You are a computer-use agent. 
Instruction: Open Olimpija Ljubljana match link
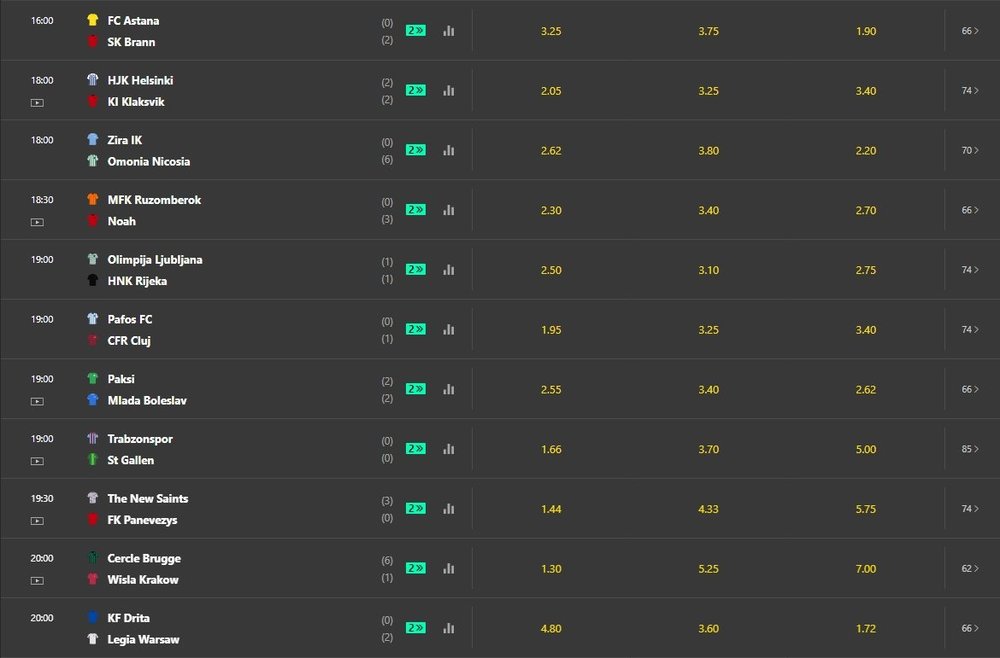pos(155,260)
